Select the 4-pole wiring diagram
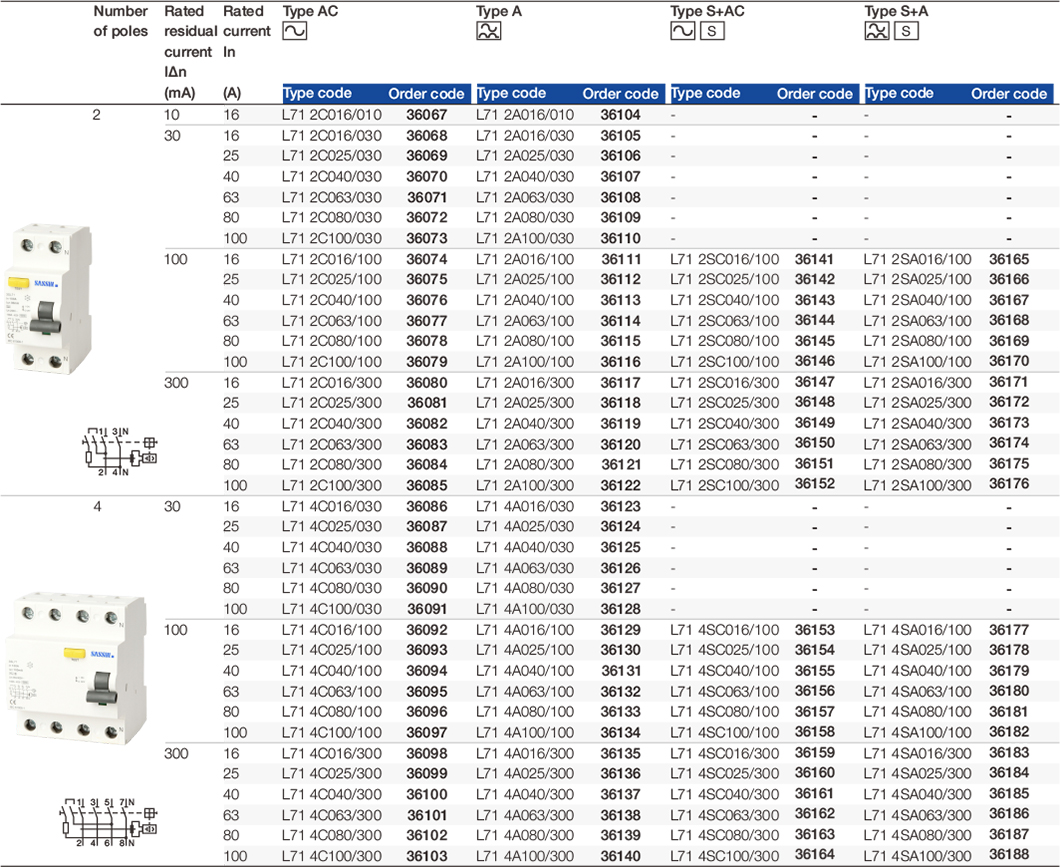The height and width of the screenshot is (867, 1060). point(109,824)
